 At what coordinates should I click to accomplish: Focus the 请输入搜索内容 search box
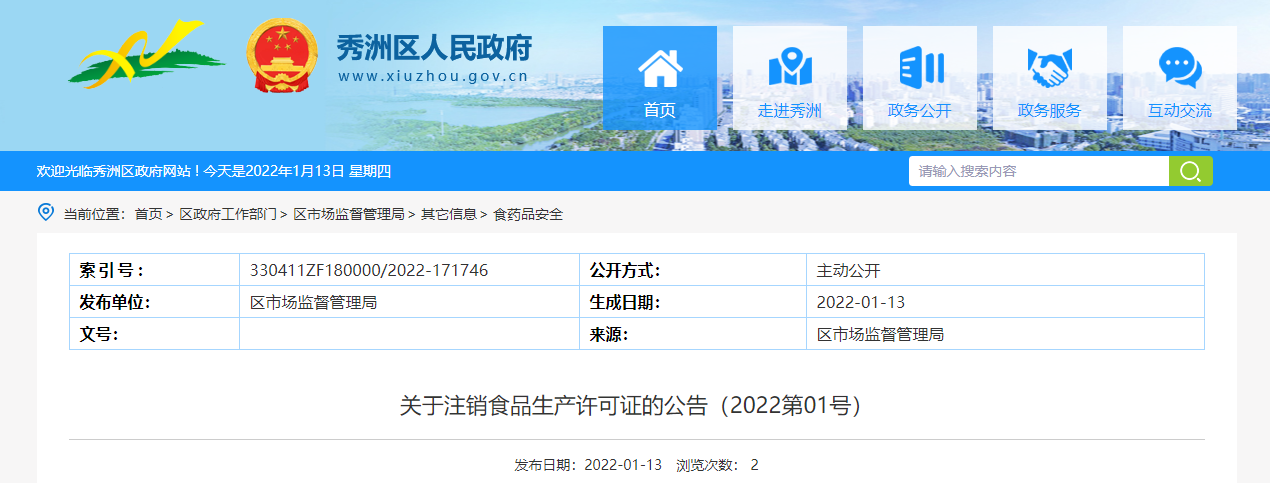pos(1039,171)
